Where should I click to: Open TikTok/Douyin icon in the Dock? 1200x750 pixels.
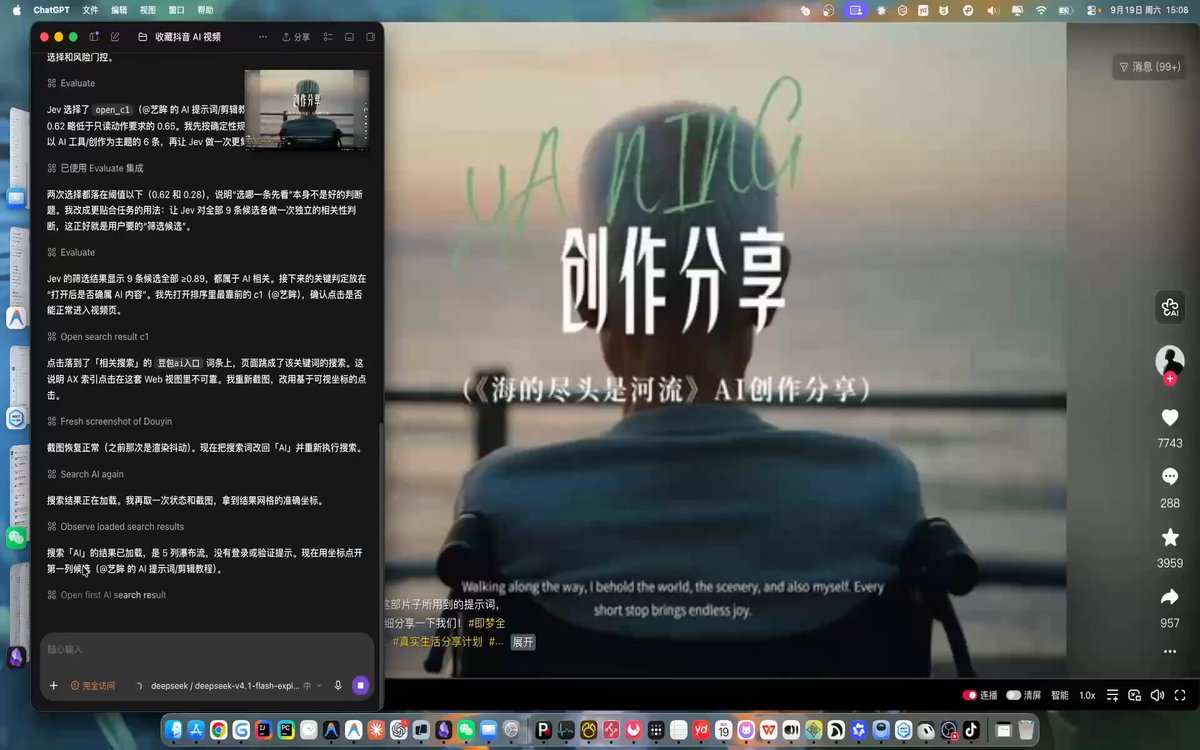coord(971,730)
